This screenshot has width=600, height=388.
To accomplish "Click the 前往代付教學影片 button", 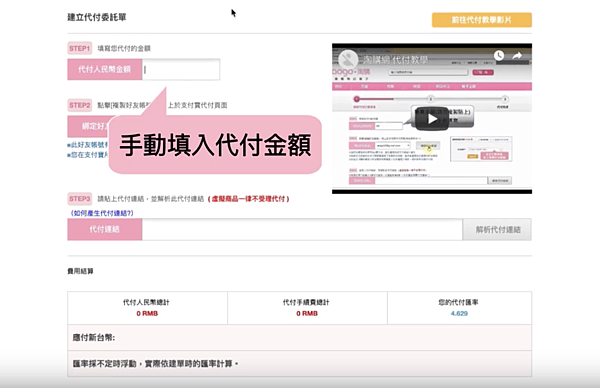I will pos(482,20).
